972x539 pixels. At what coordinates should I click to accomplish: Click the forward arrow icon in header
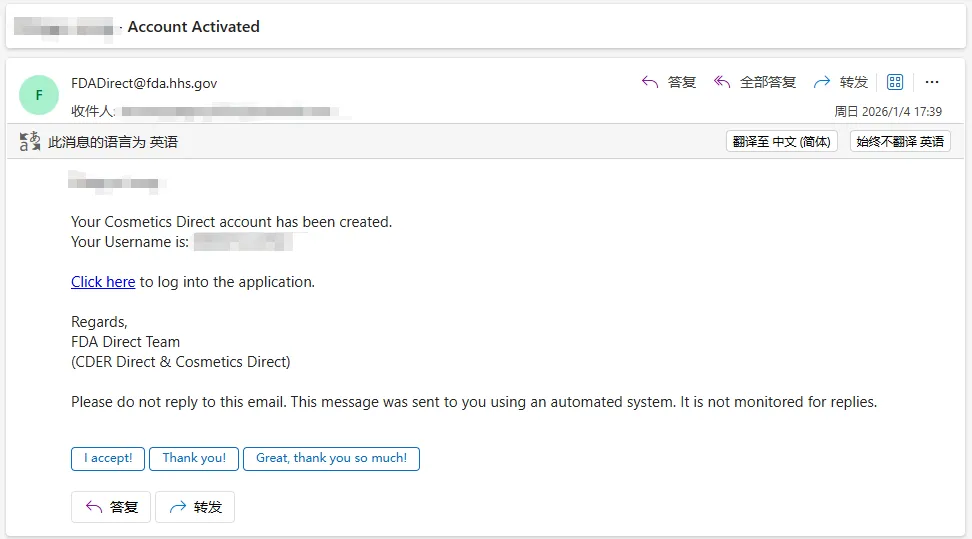pos(822,82)
